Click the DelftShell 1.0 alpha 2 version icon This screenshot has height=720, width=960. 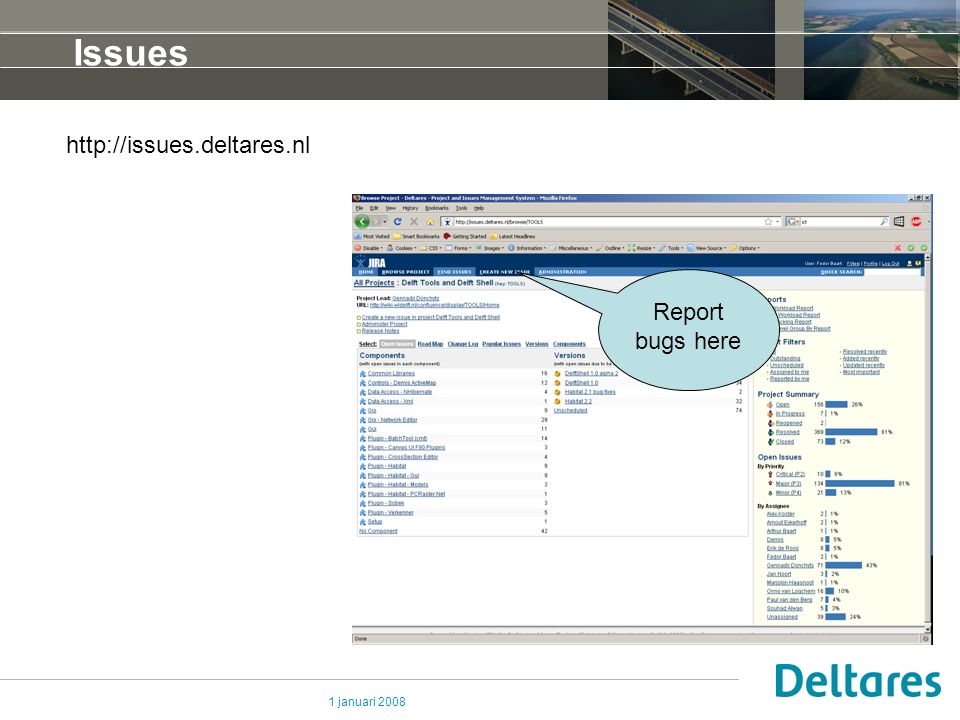click(557, 373)
